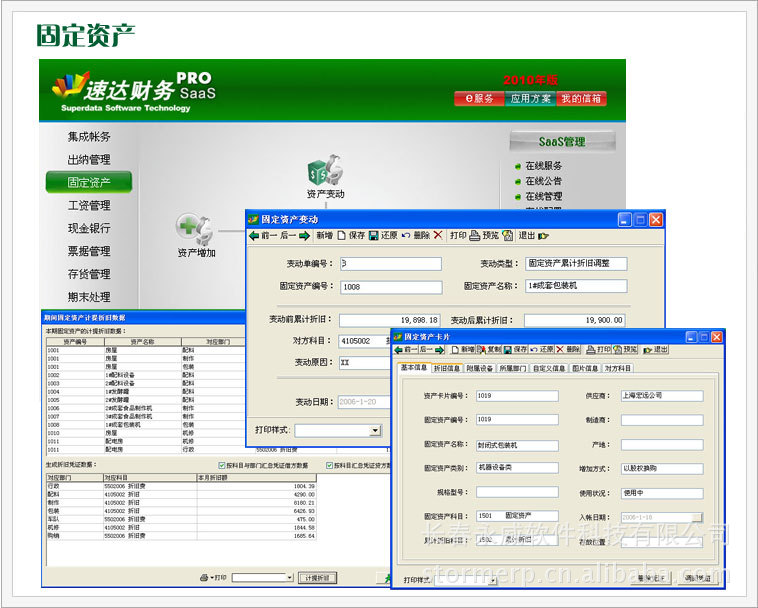Click 还原 in 固定资产卡片 toolbar

[x=541, y=349]
